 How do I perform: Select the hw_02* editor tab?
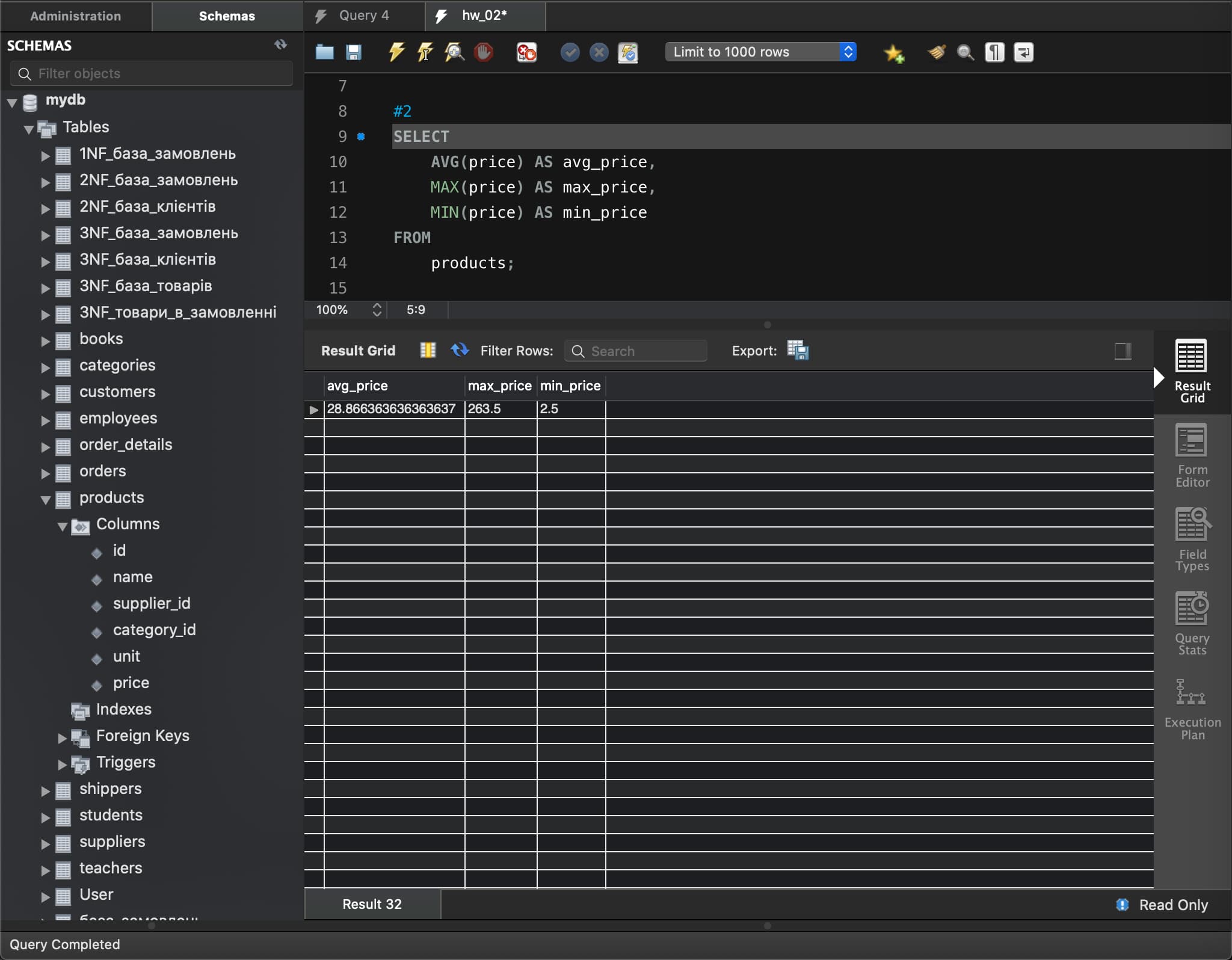[484, 16]
